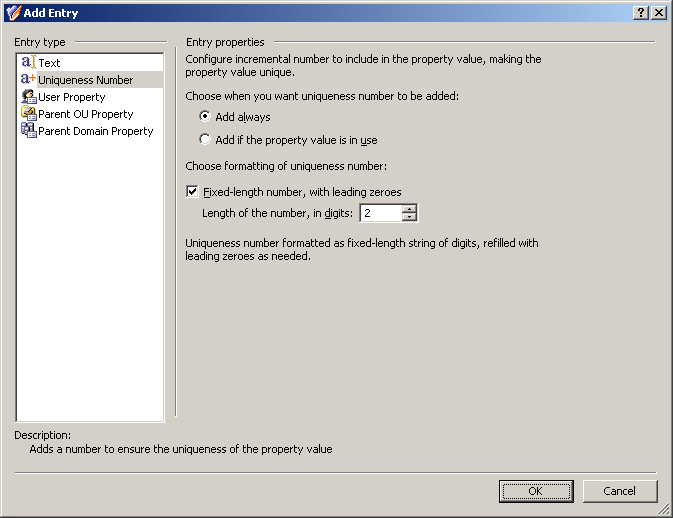
Task: Increase number length with up spinner arrow
Action: point(409,209)
